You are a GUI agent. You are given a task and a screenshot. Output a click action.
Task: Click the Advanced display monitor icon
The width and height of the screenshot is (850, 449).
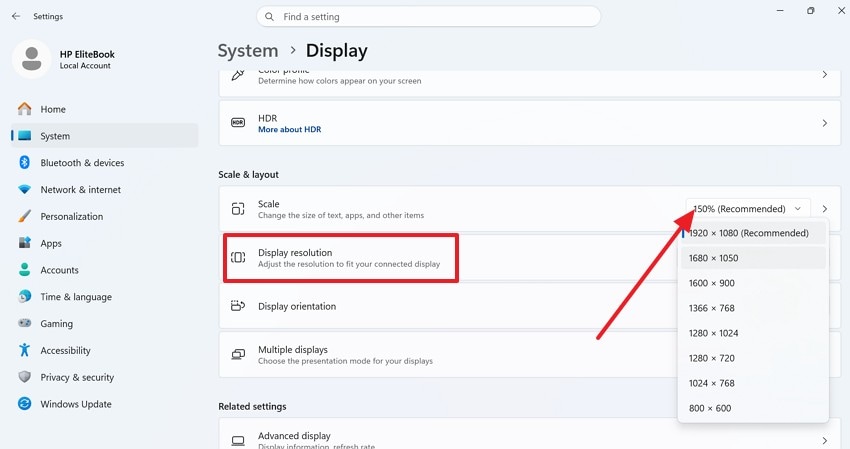[238, 440]
